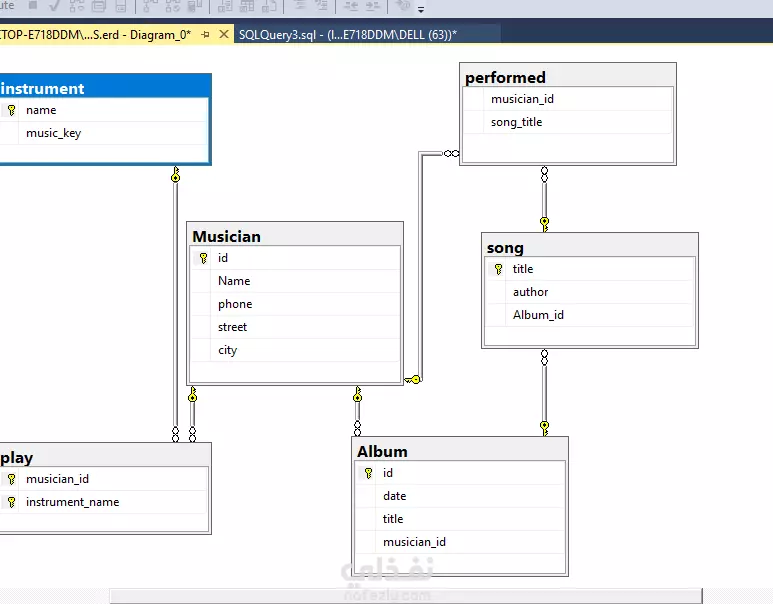The width and height of the screenshot is (773, 604).
Task: Select the song table header
Action: pos(590,247)
